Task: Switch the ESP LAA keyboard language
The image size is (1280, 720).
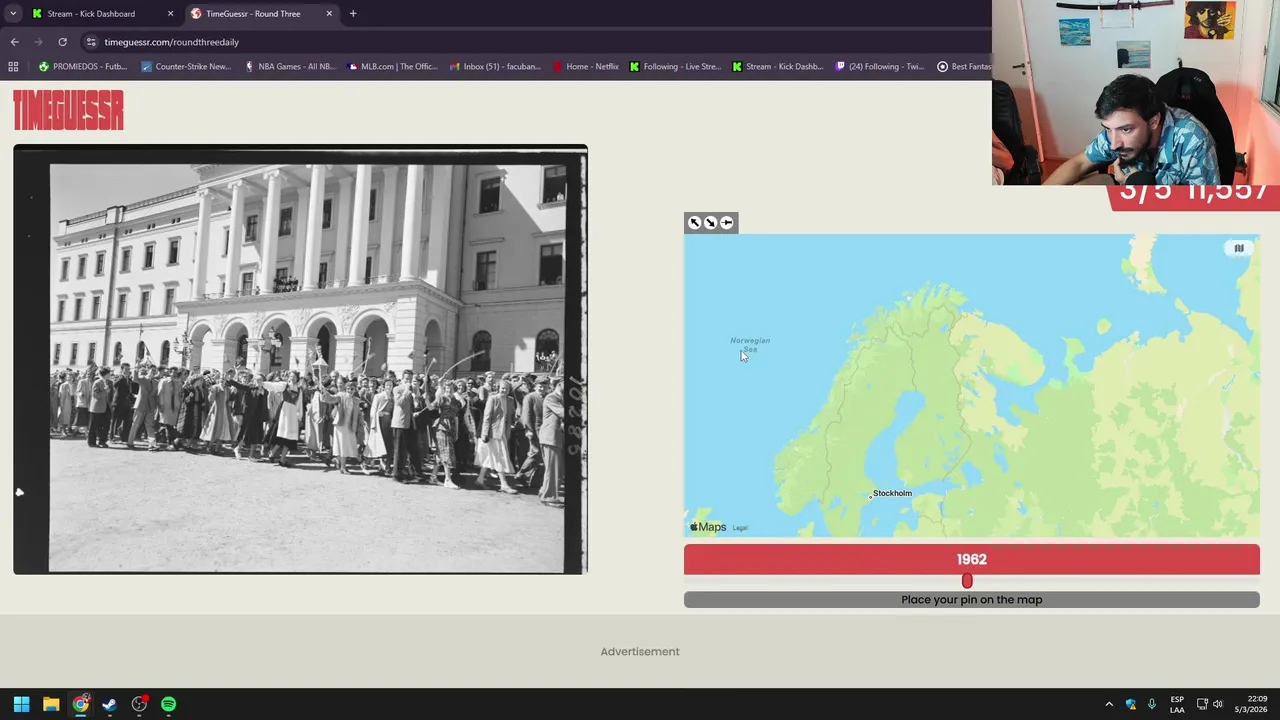Action: tap(1177, 704)
